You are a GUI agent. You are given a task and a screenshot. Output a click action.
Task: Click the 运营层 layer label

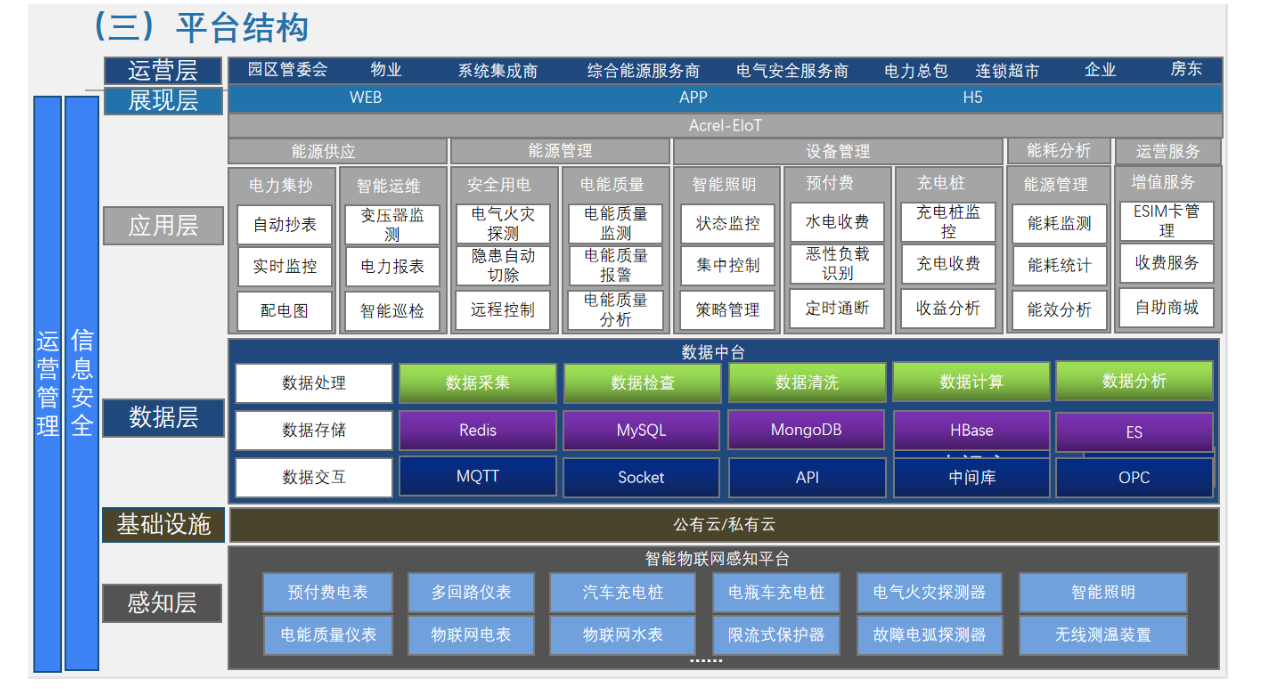click(163, 71)
